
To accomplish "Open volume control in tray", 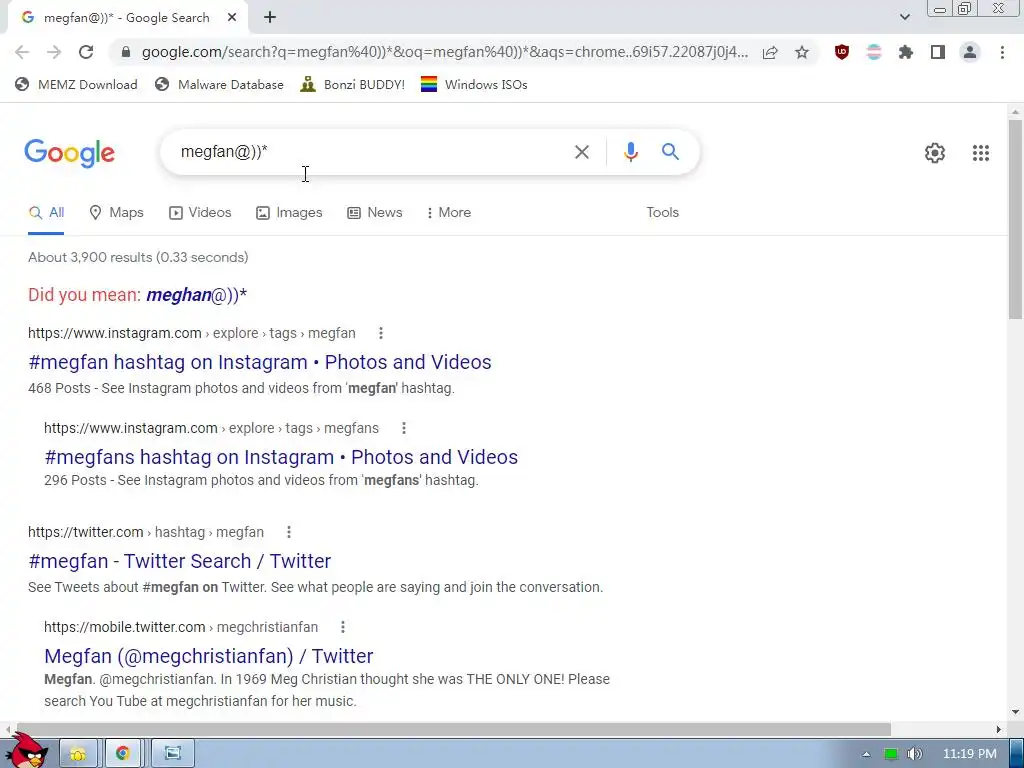I will tap(915, 754).
